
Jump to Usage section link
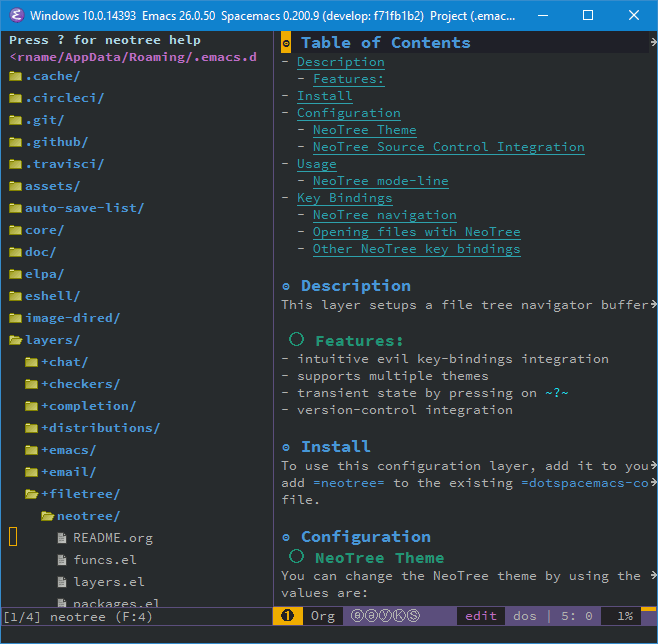click(x=317, y=164)
